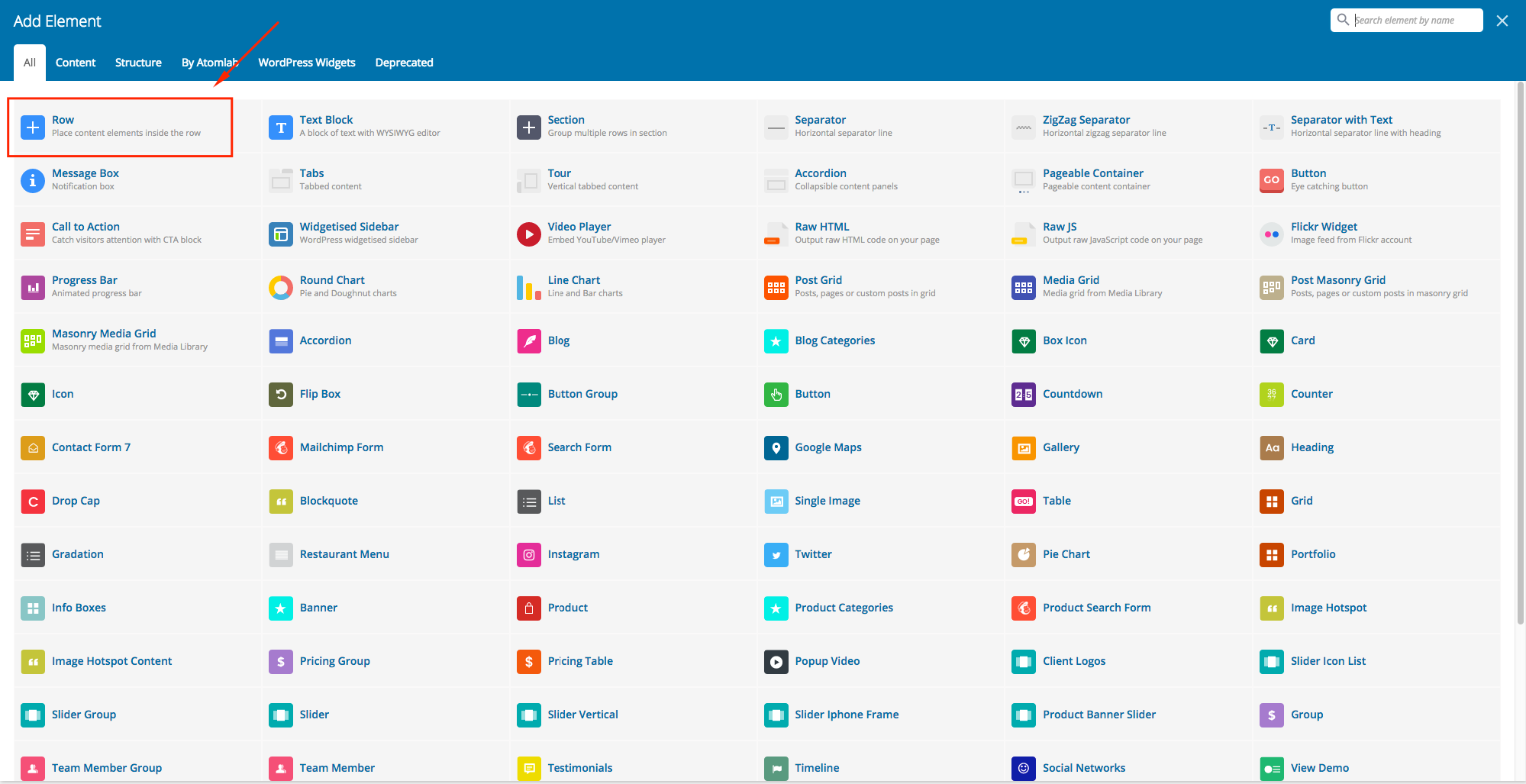Switch to the All tab
Image resolution: width=1526 pixels, height=784 pixels.
(x=30, y=63)
